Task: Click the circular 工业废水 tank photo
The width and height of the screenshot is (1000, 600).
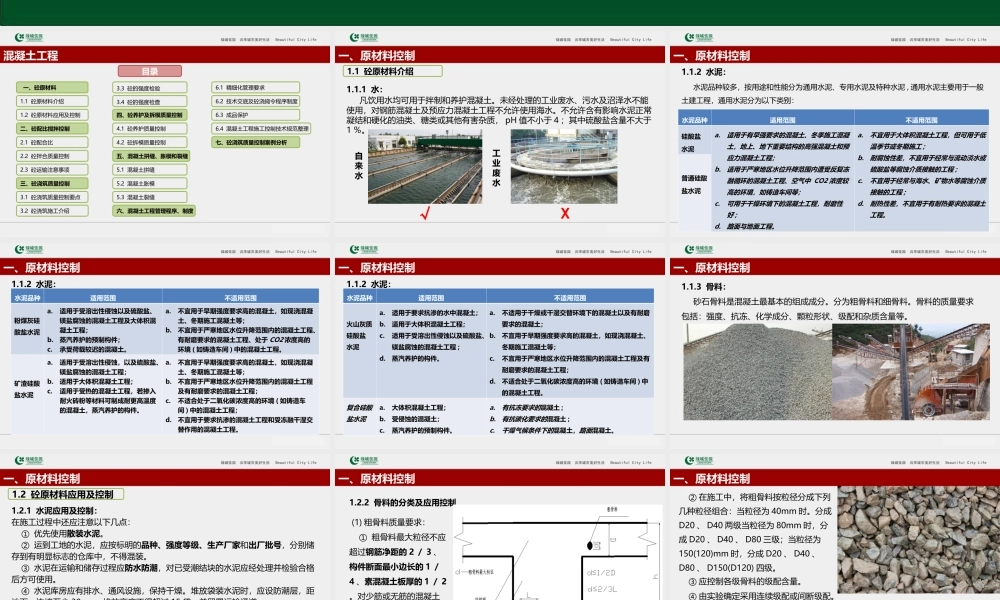Action: [x=565, y=167]
